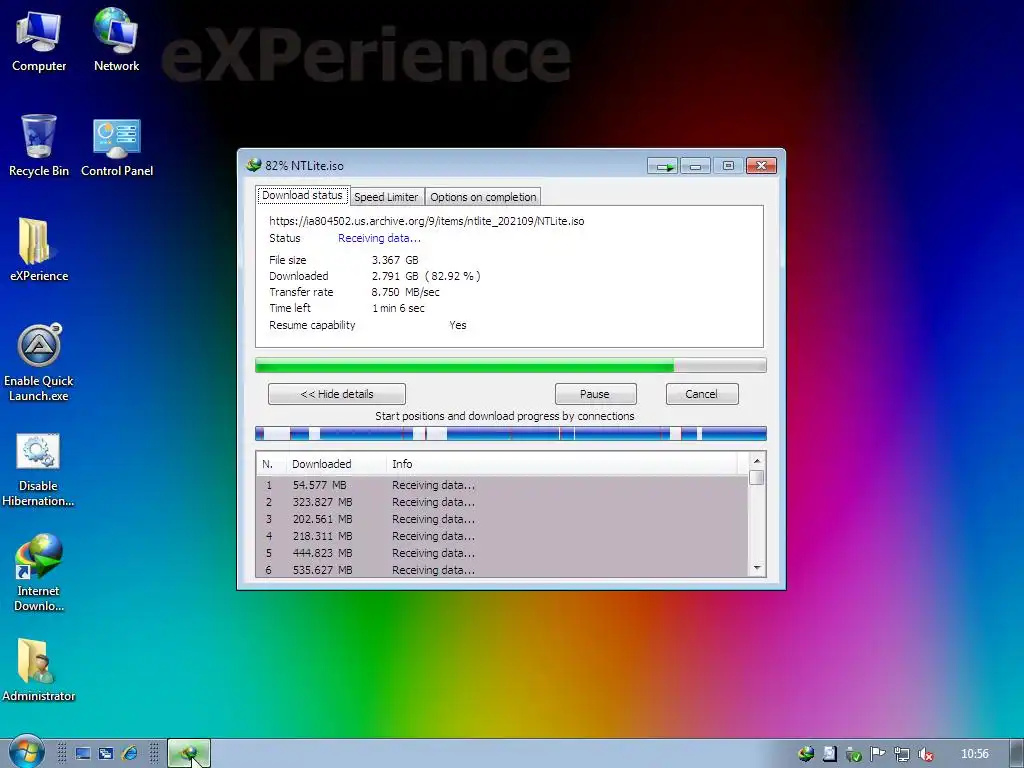Viewport: 1024px width, 768px height.
Task: Click the connections list scroll up arrow
Action: click(757, 461)
